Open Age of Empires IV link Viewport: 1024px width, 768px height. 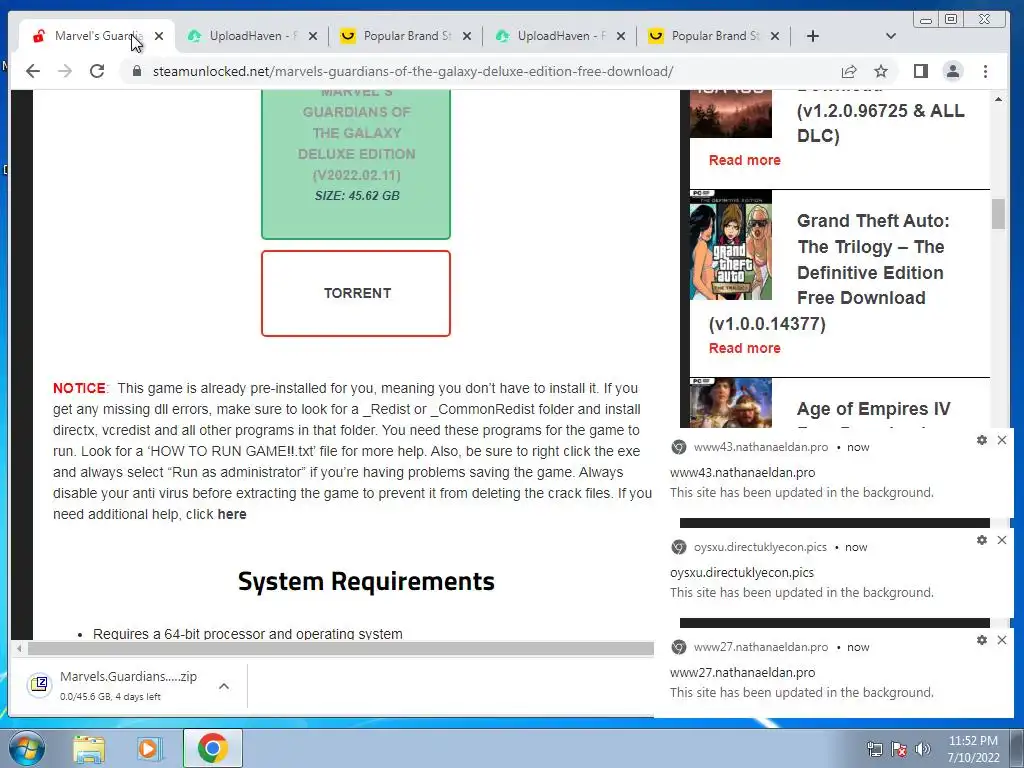(873, 409)
